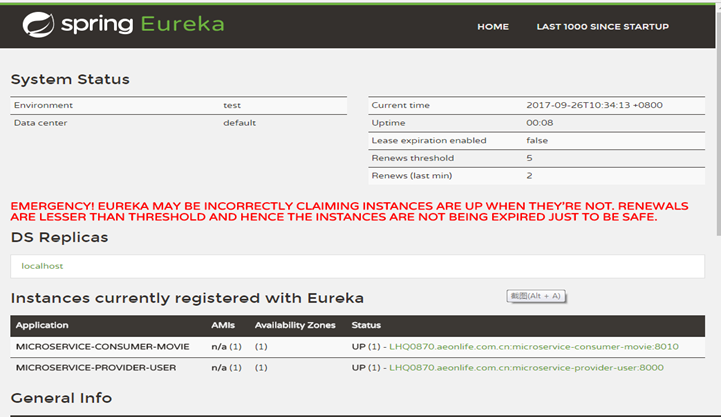Select the data center value 'default'

coord(240,123)
